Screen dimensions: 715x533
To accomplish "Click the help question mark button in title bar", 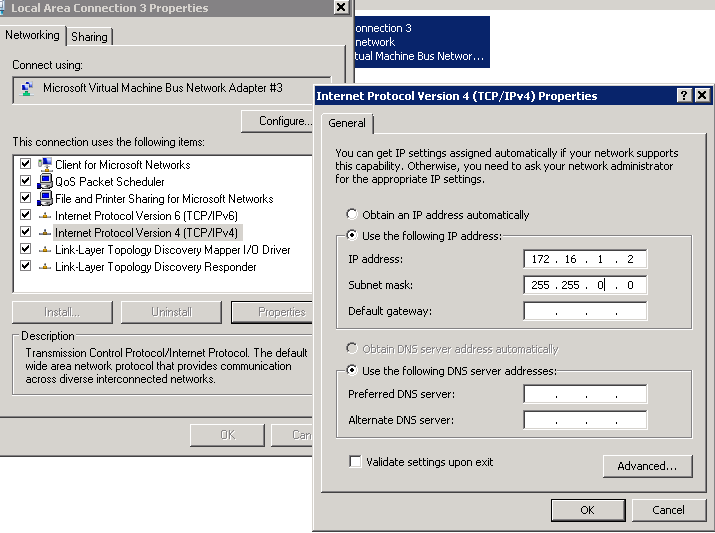I will tap(684, 96).
